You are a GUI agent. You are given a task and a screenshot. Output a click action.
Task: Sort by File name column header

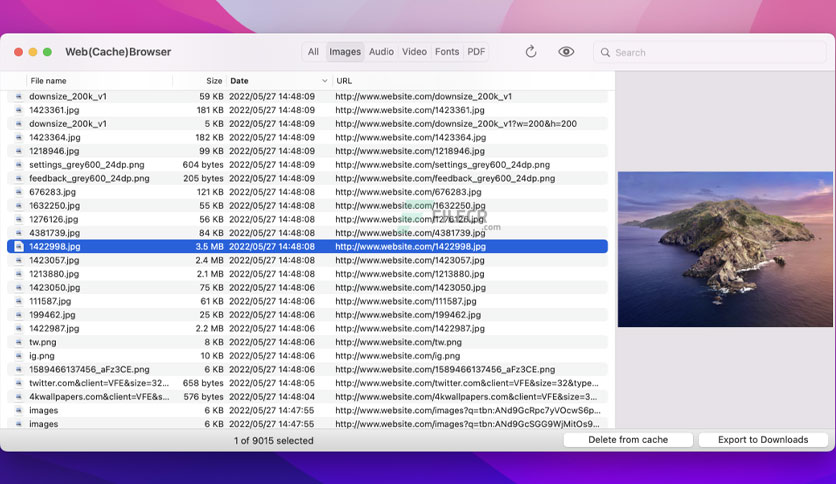[49, 81]
